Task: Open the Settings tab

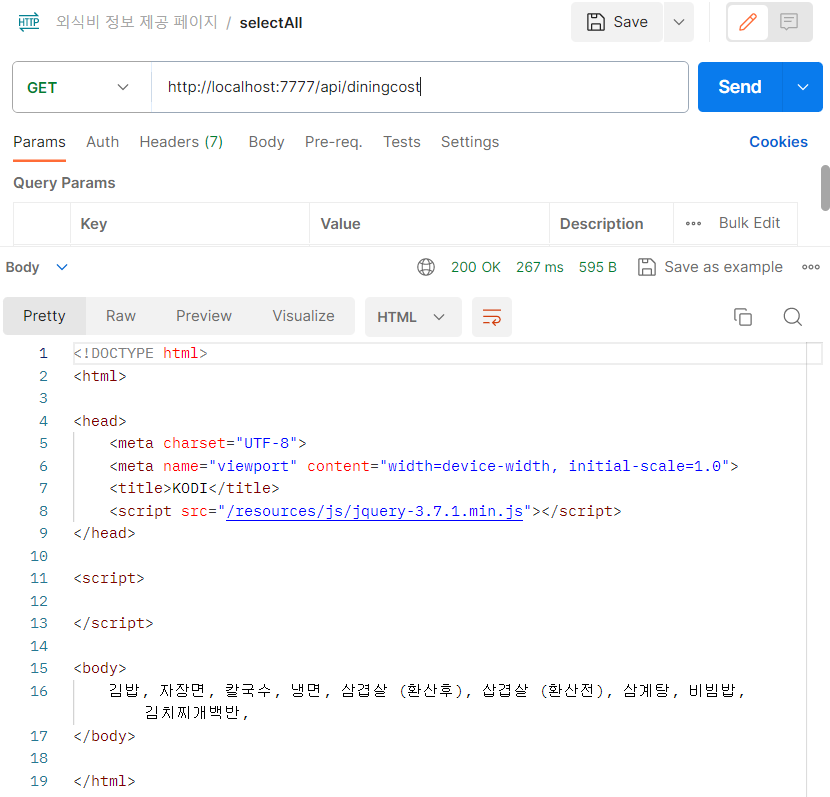Action: pos(470,142)
